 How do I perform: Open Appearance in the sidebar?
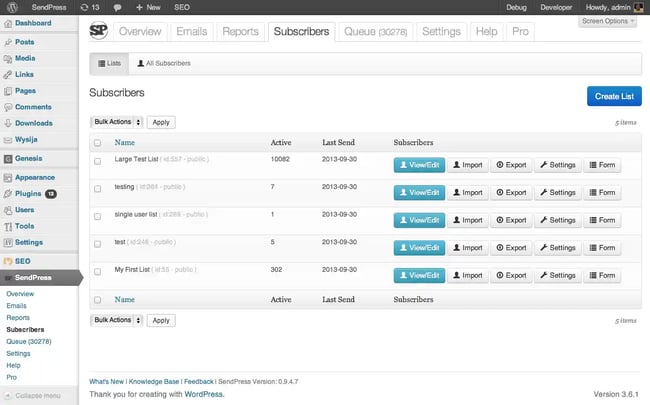coord(35,177)
